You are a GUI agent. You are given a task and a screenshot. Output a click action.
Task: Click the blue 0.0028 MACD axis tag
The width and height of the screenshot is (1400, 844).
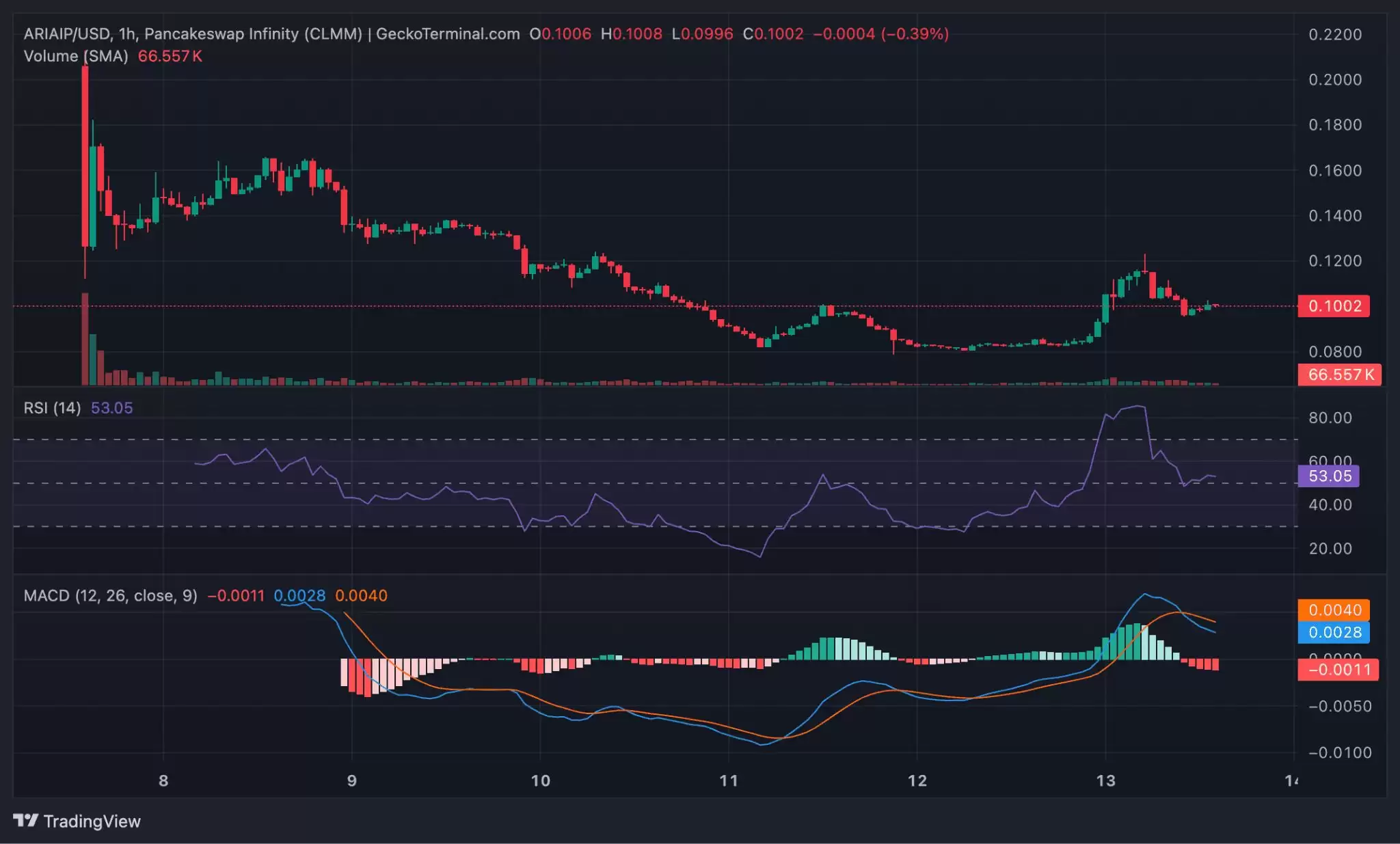coord(1334,632)
